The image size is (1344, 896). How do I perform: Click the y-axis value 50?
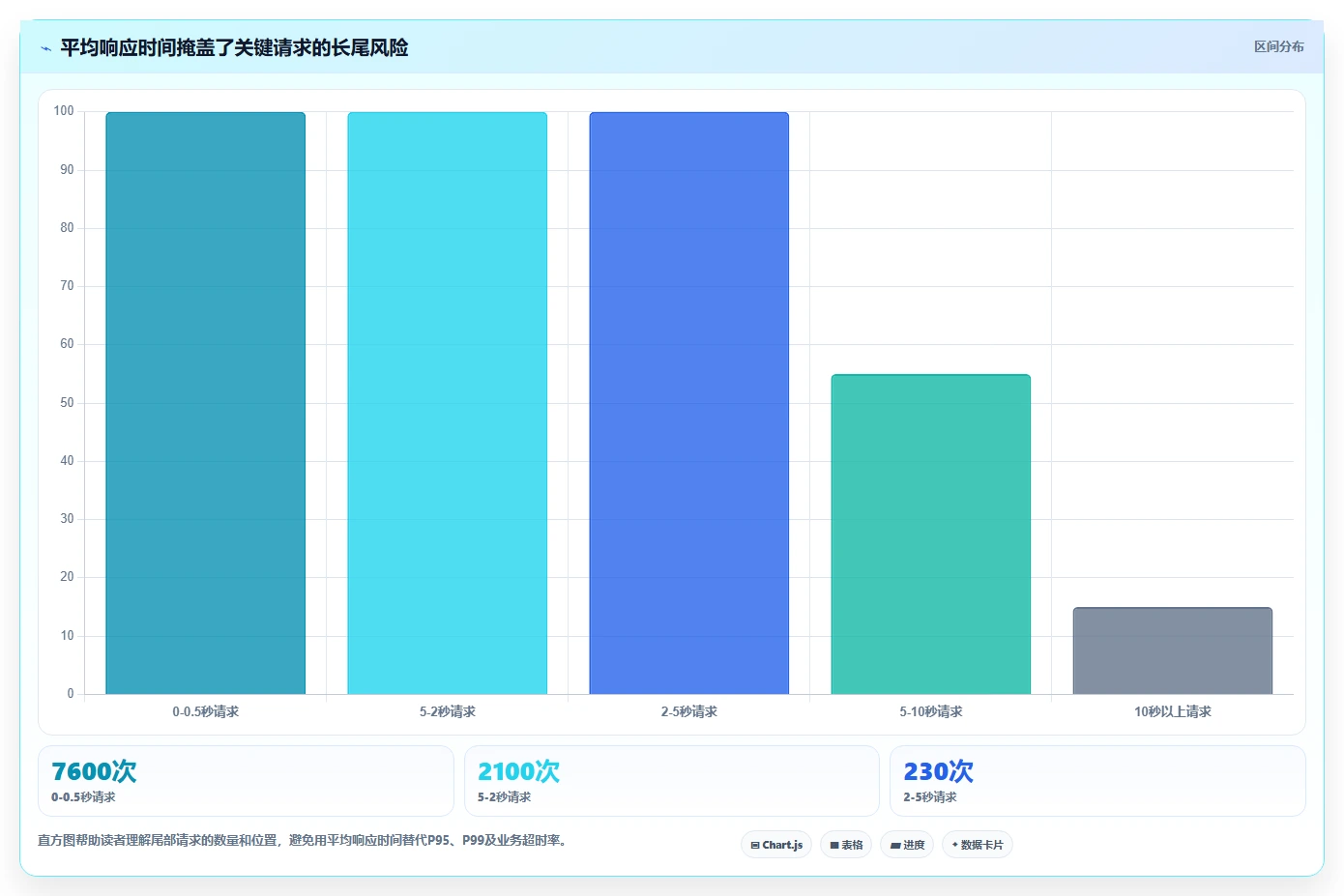point(67,403)
